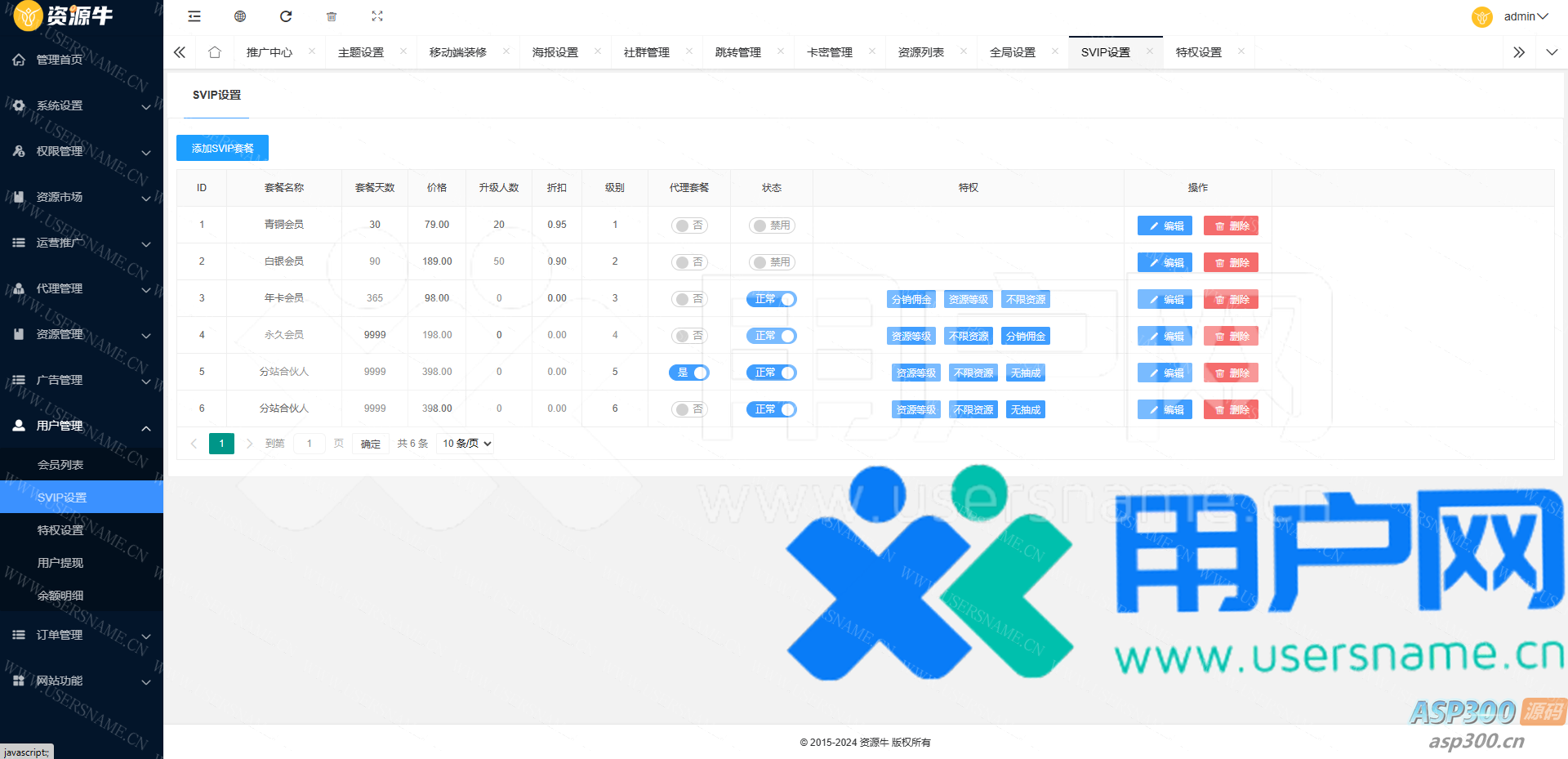The image size is (1568, 759).
Task: Close the 推广中心 tab
Action: (x=312, y=51)
